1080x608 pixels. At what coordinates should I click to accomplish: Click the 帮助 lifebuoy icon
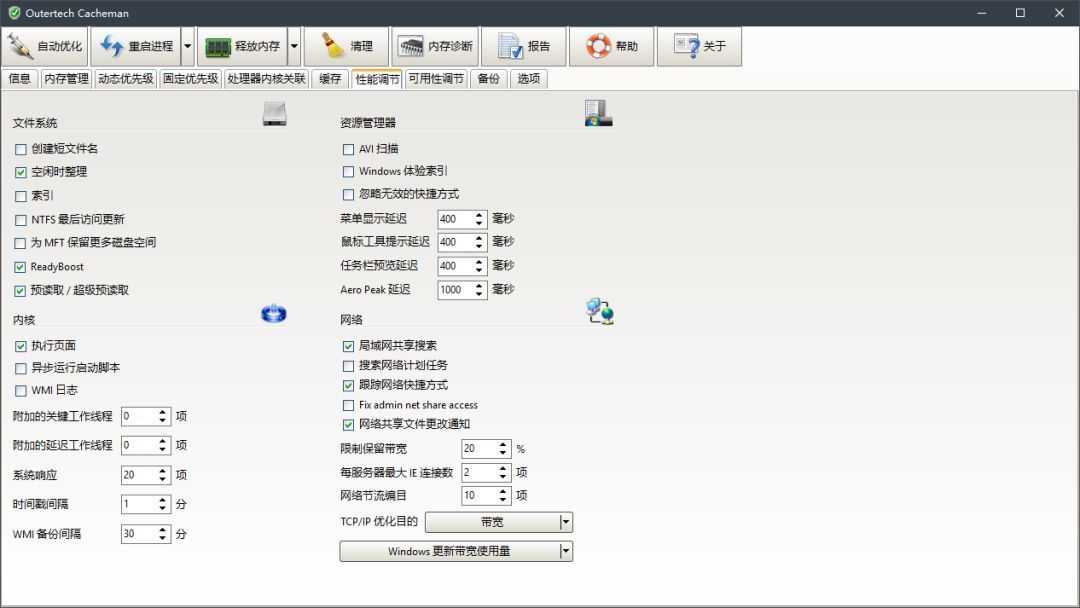598,46
